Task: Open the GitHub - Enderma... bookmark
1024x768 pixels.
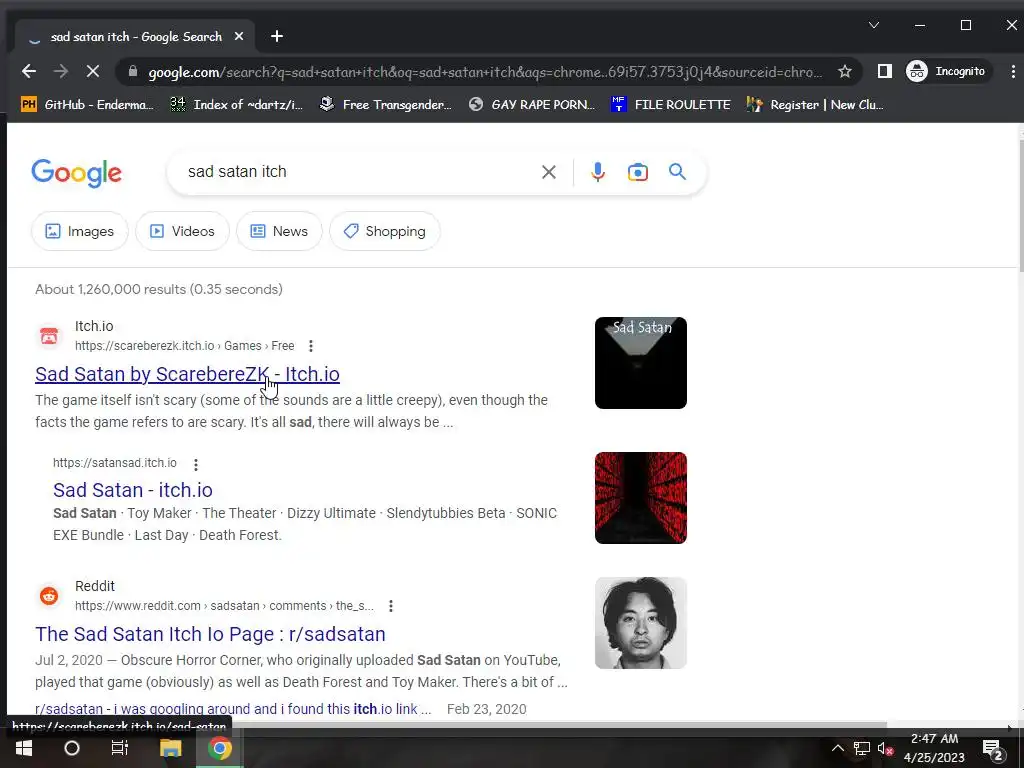Action: (x=88, y=104)
